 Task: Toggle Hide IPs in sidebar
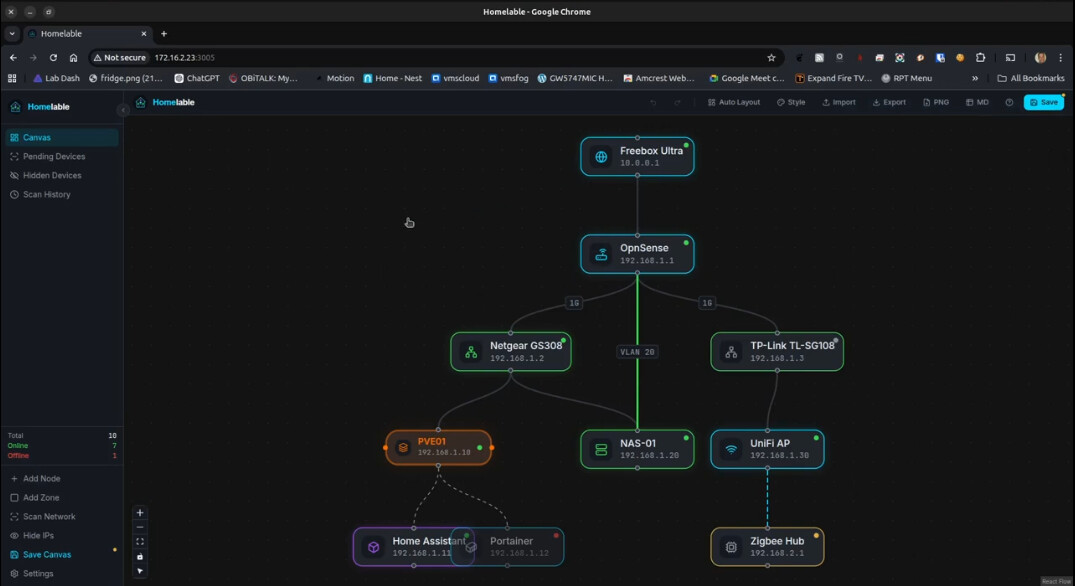38,536
